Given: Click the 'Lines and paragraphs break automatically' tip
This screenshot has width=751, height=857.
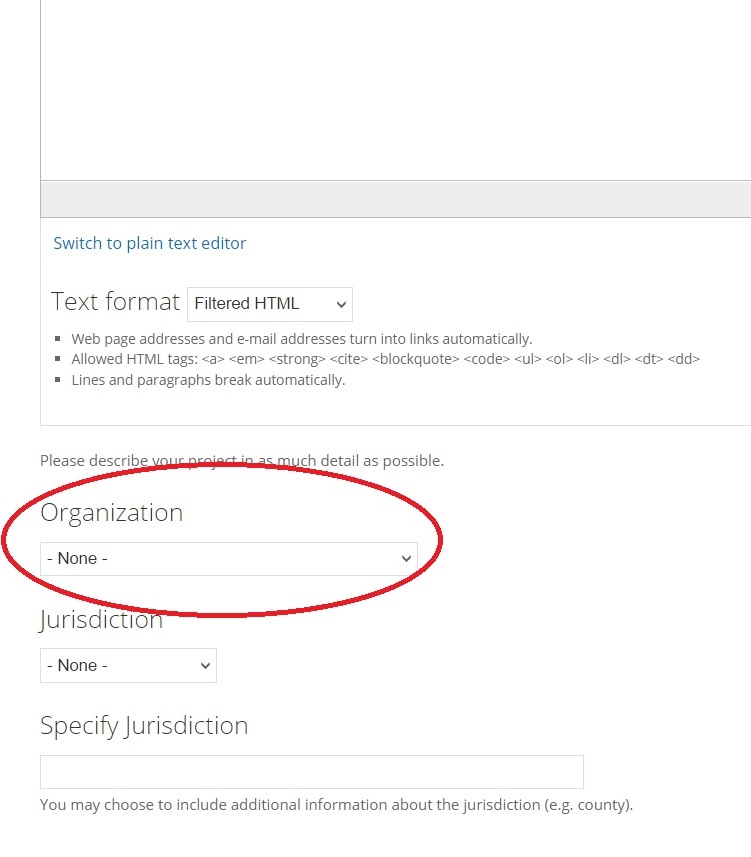Looking at the screenshot, I should (x=208, y=380).
